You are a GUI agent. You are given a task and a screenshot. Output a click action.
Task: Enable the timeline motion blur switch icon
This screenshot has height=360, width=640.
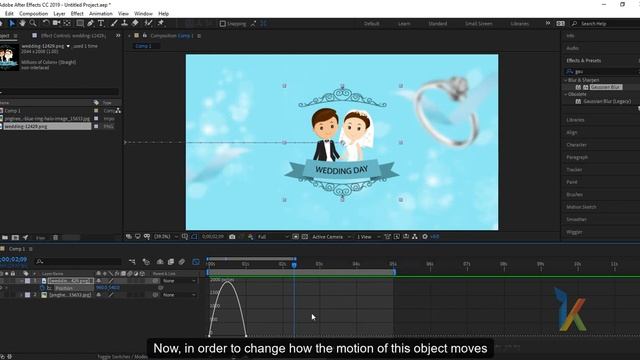(x=182, y=262)
